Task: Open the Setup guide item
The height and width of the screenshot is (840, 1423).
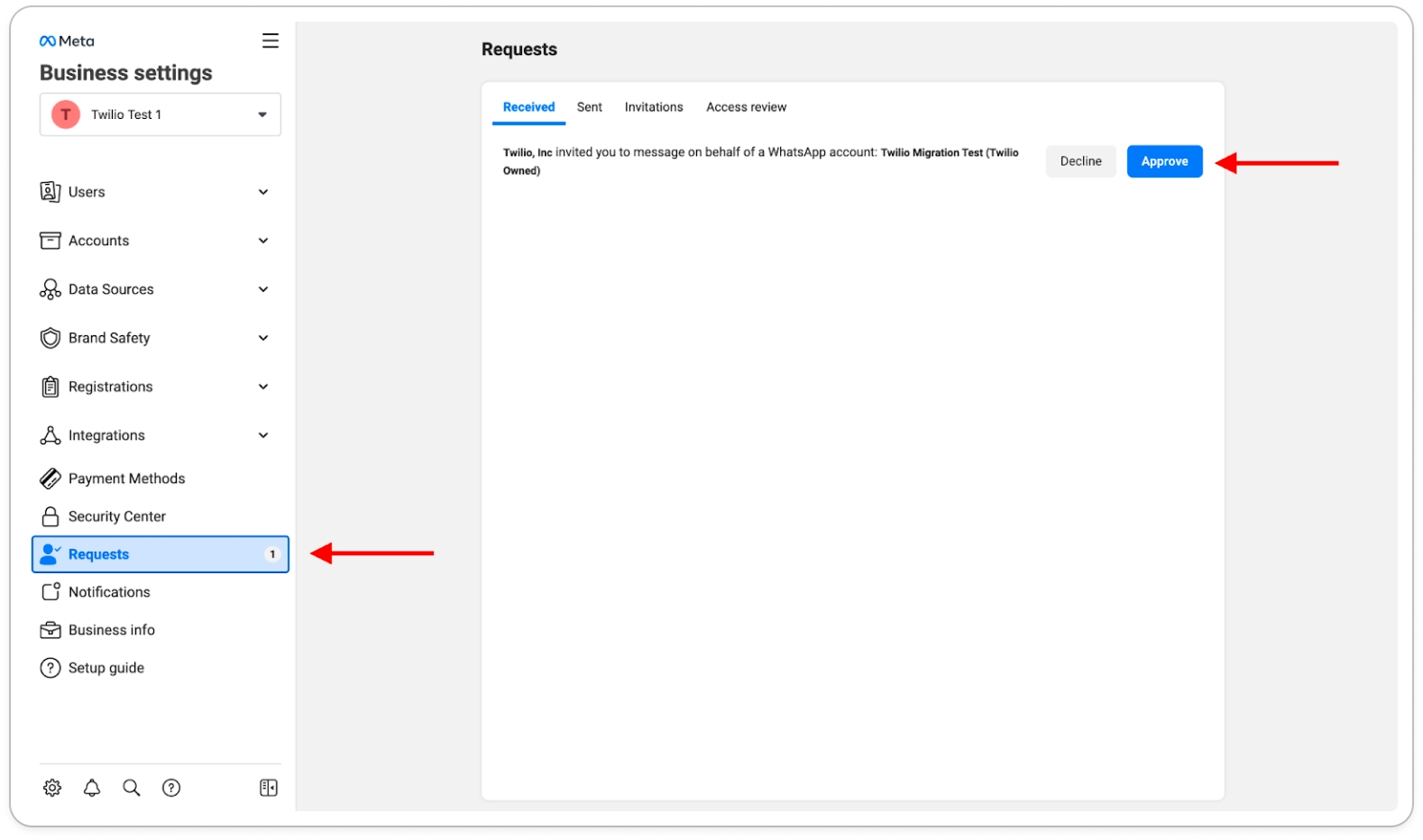Action: 106,668
